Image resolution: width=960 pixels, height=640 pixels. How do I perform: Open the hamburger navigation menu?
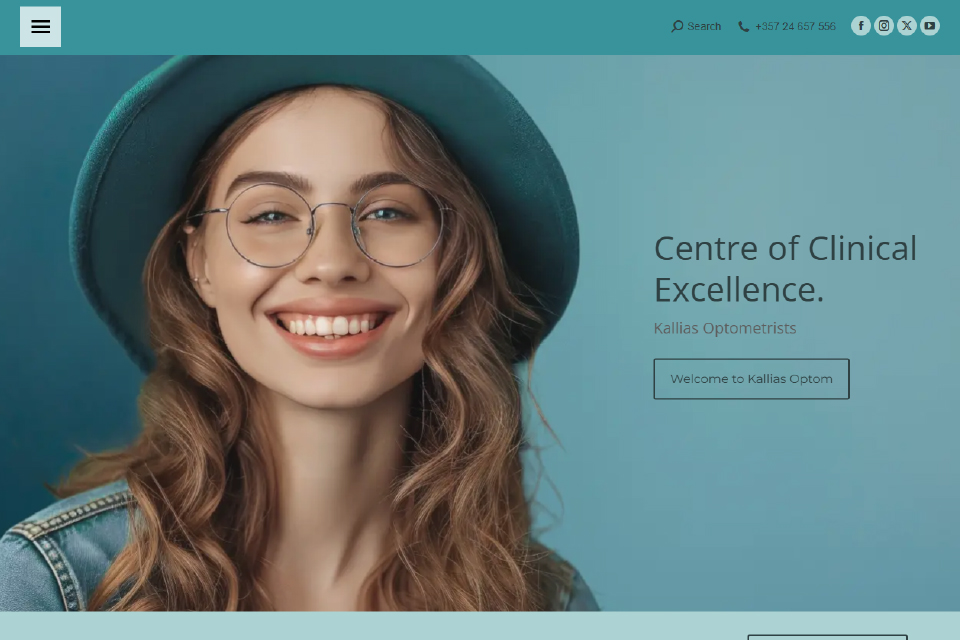tap(40, 27)
